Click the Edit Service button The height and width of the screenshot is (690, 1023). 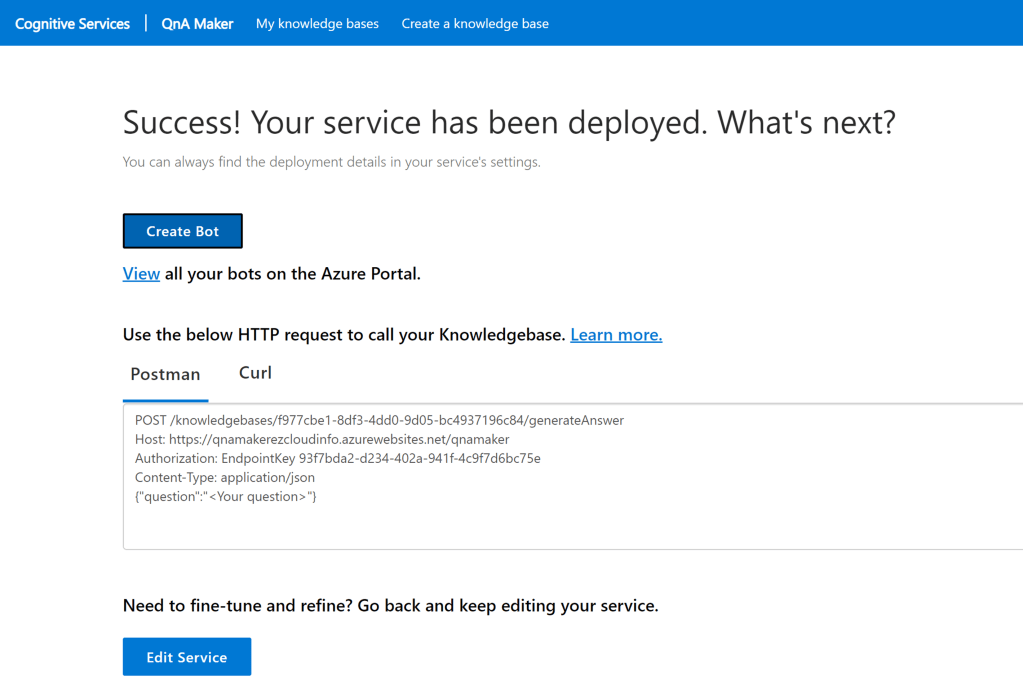point(187,657)
